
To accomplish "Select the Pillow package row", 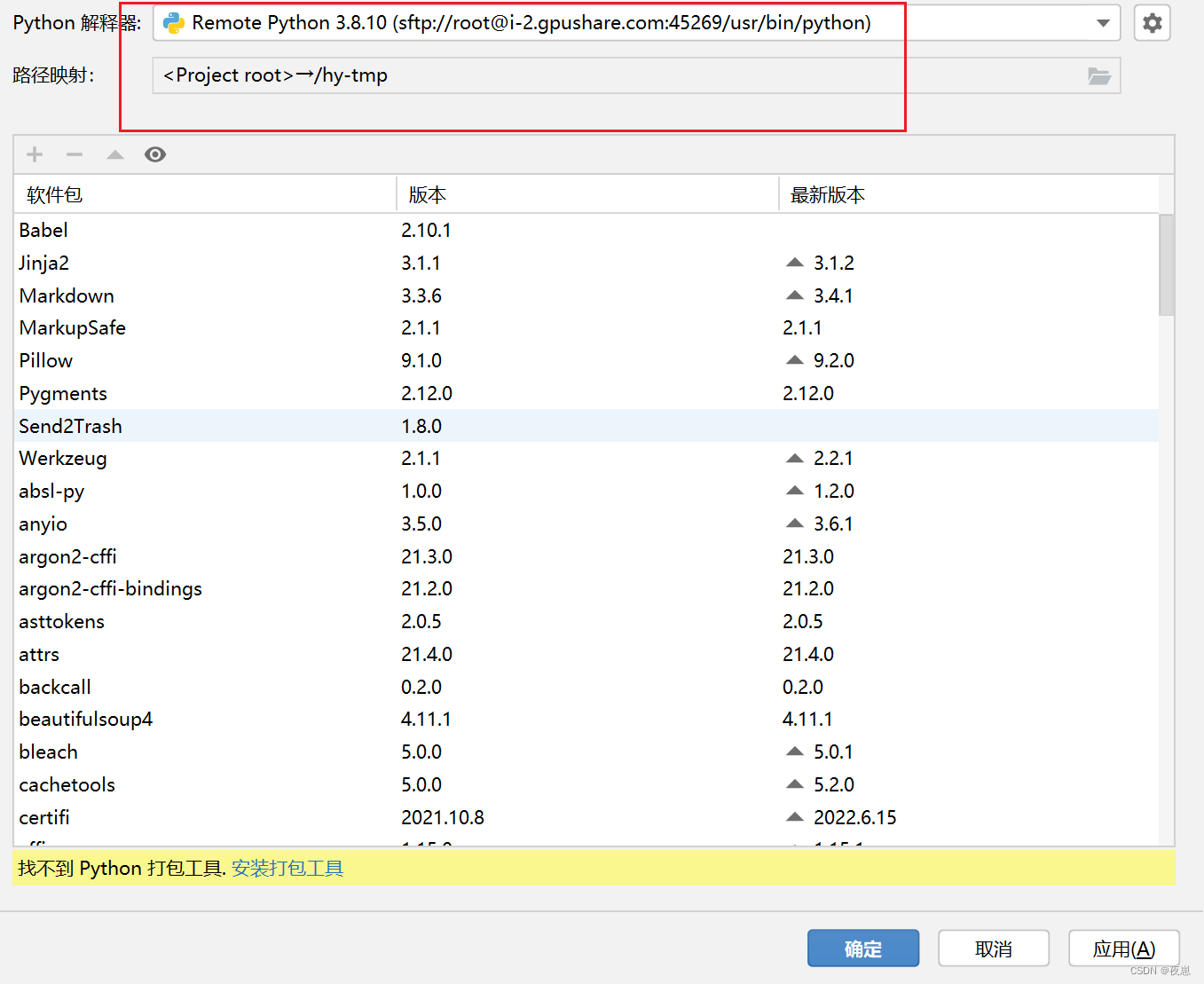I will [586, 361].
